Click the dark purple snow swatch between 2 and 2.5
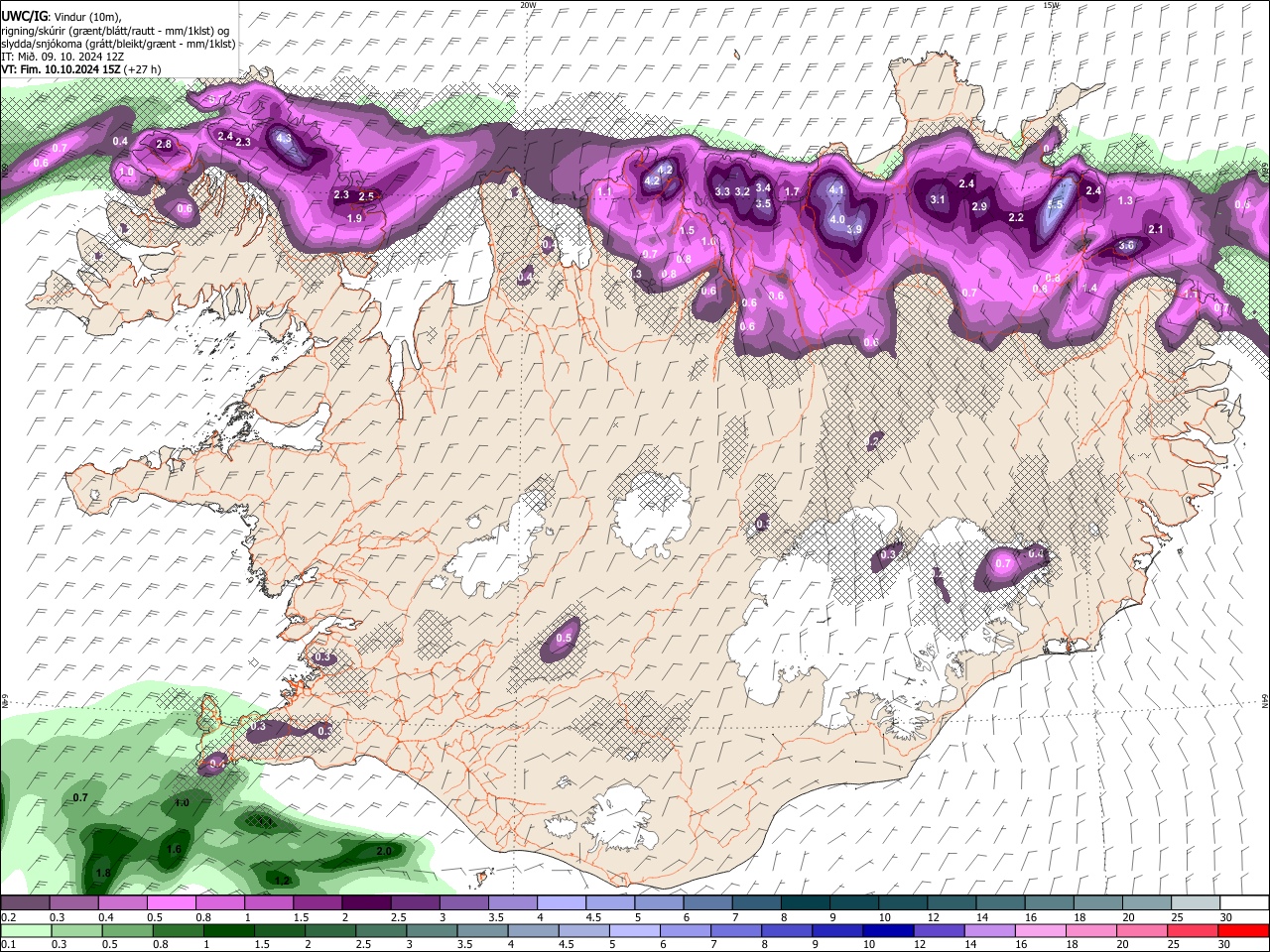The height and width of the screenshot is (952, 1270). (366, 902)
